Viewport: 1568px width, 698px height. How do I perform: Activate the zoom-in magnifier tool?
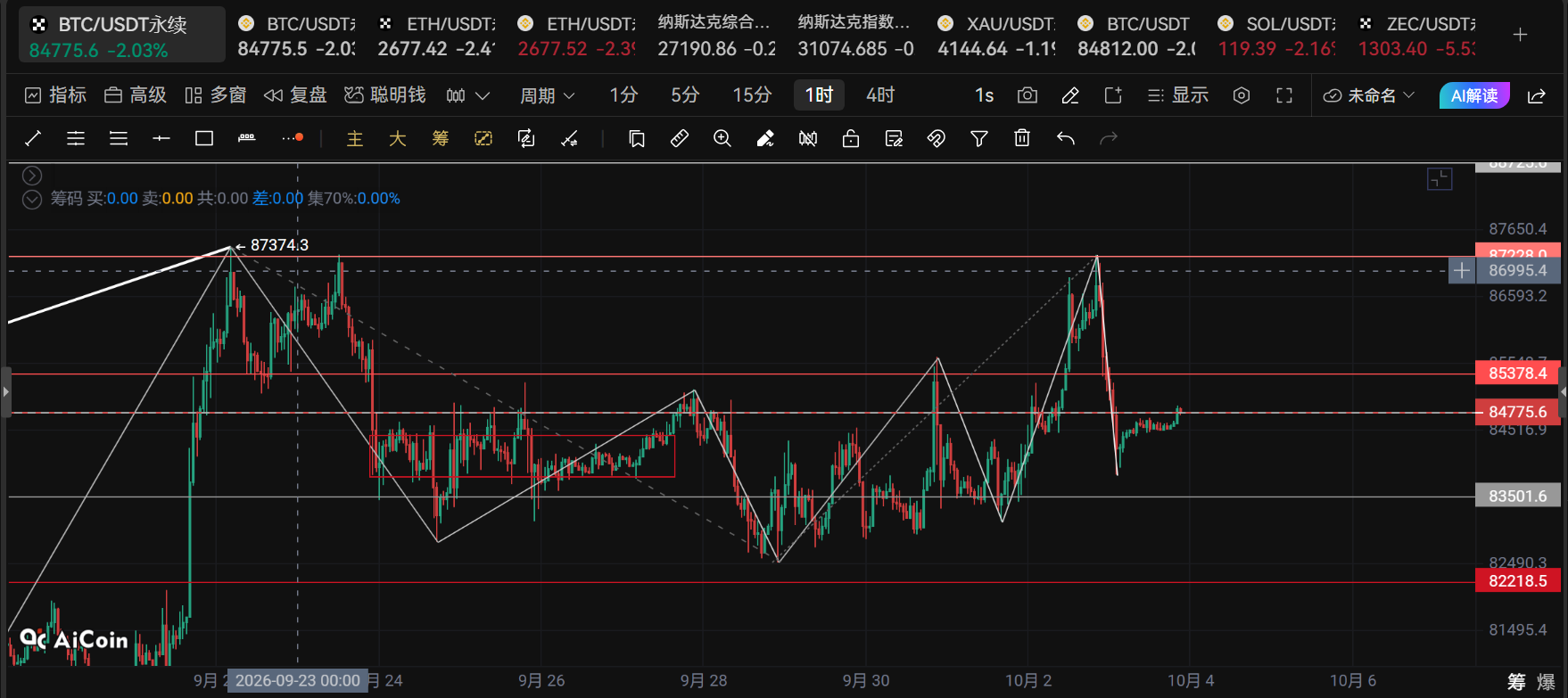(722, 138)
